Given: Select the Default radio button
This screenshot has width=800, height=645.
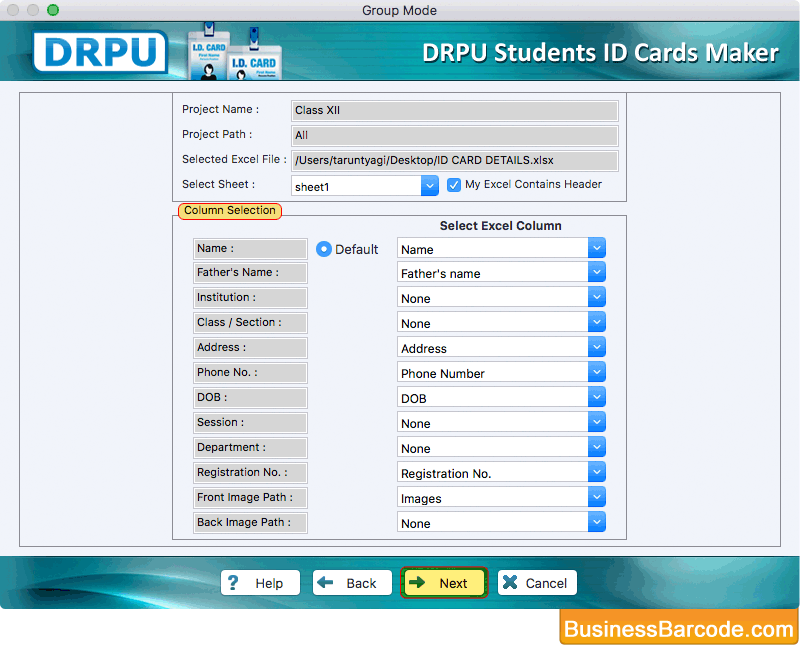Looking at the screenshot, I should 323,249.
